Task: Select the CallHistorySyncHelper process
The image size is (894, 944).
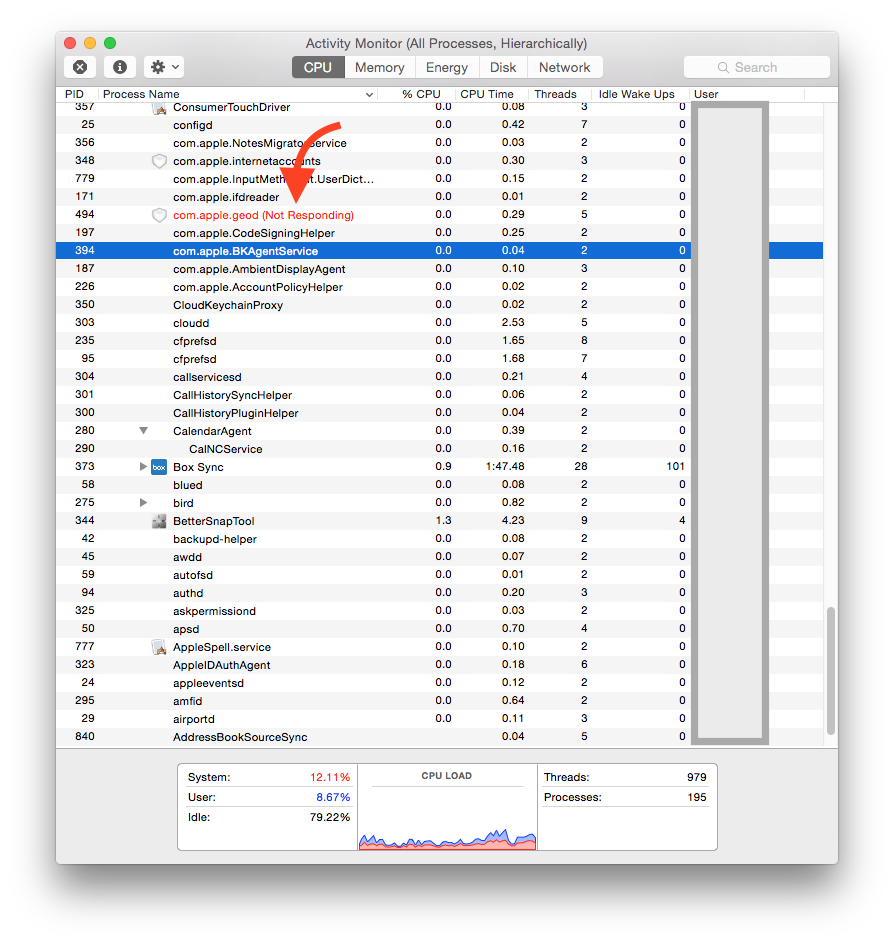Action: pos(439,395)
